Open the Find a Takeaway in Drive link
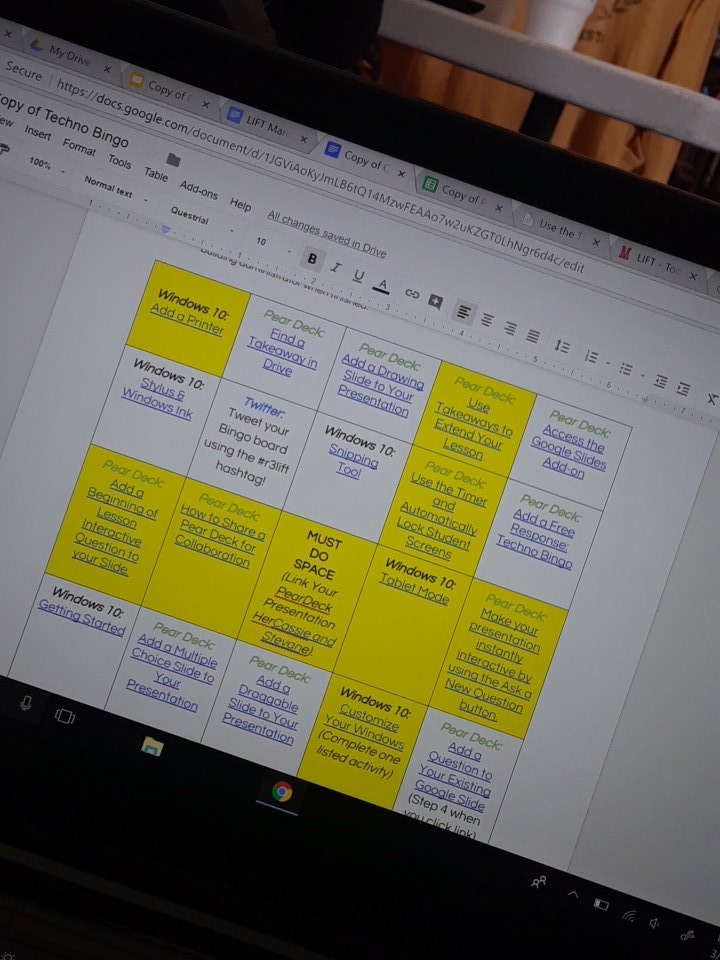The image size is (720, 960). (282, 353)
